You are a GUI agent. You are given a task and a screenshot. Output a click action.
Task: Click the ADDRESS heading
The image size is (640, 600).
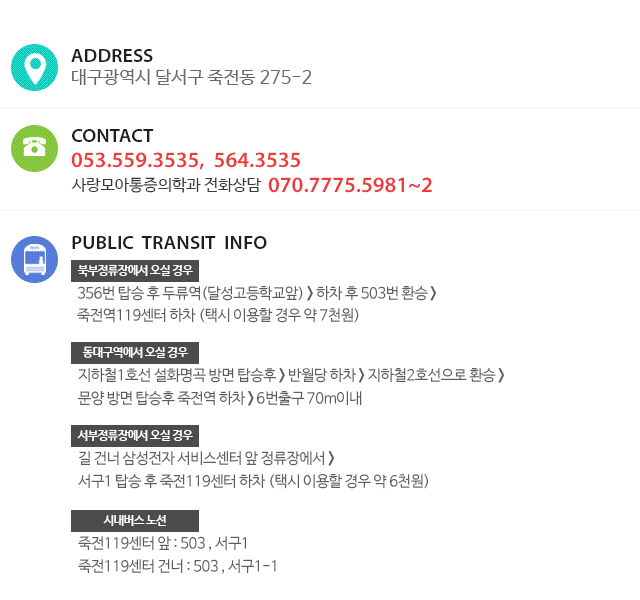click(112, 56)
